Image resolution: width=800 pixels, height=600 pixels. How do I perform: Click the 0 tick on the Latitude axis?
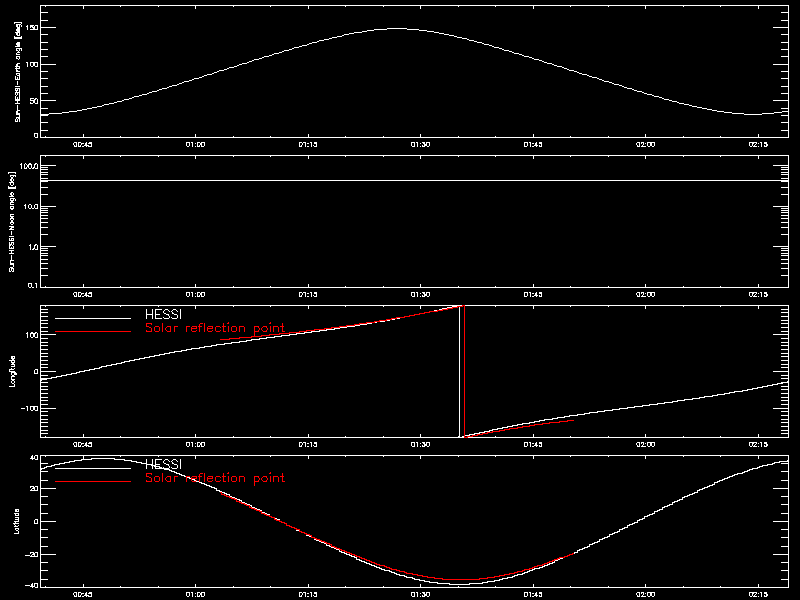click(36, 521)
